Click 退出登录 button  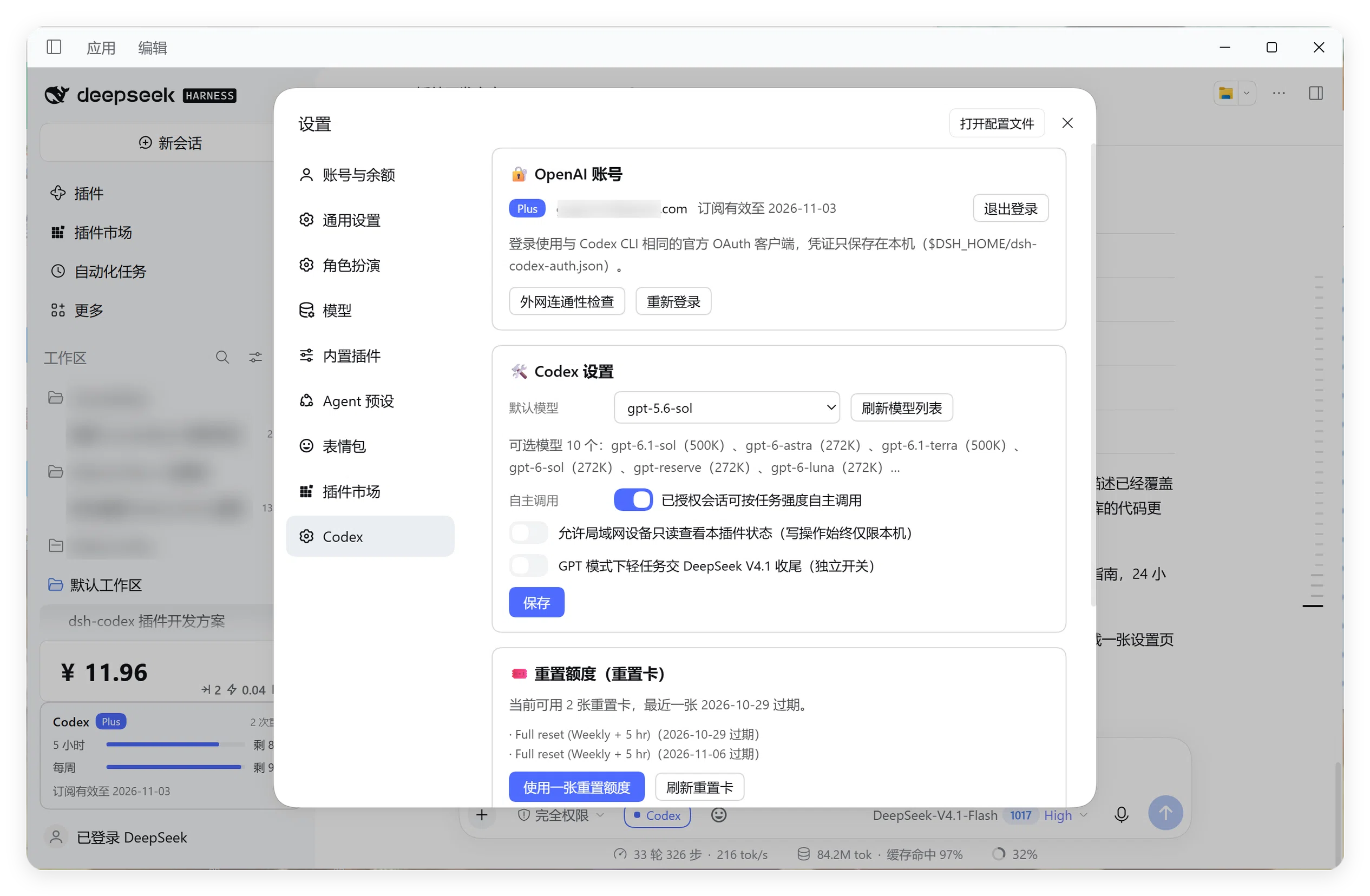1010,208
